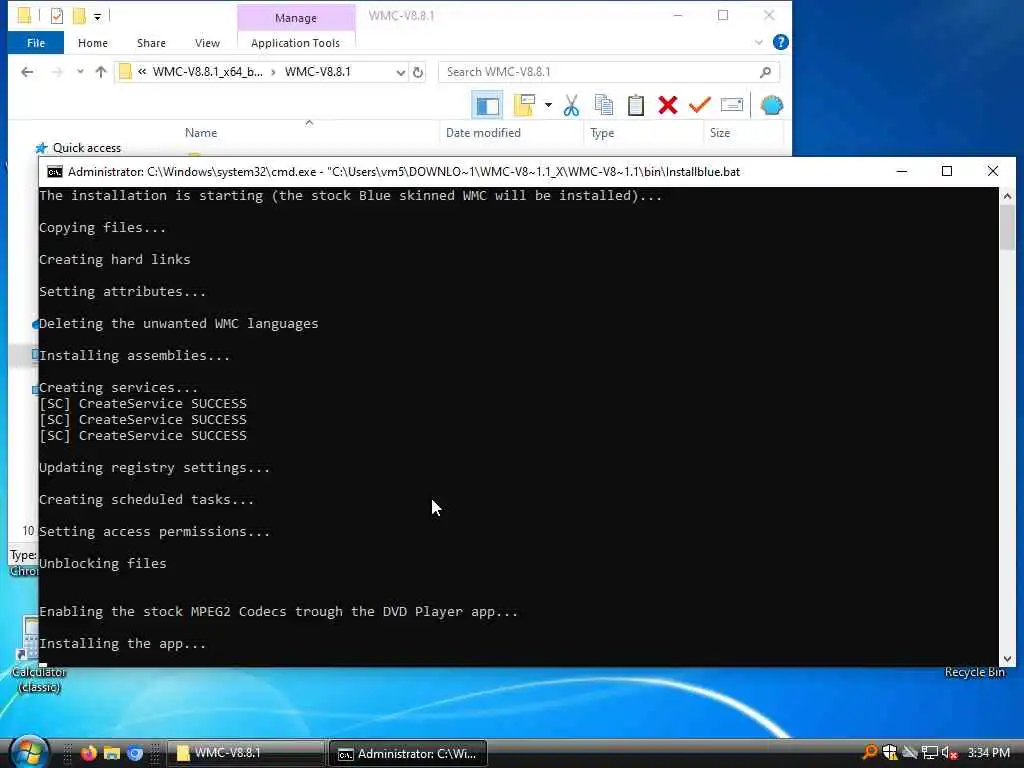Expand the ribbon using the chevron
The image size is (1024, 768).
click(x=758, y=42)
